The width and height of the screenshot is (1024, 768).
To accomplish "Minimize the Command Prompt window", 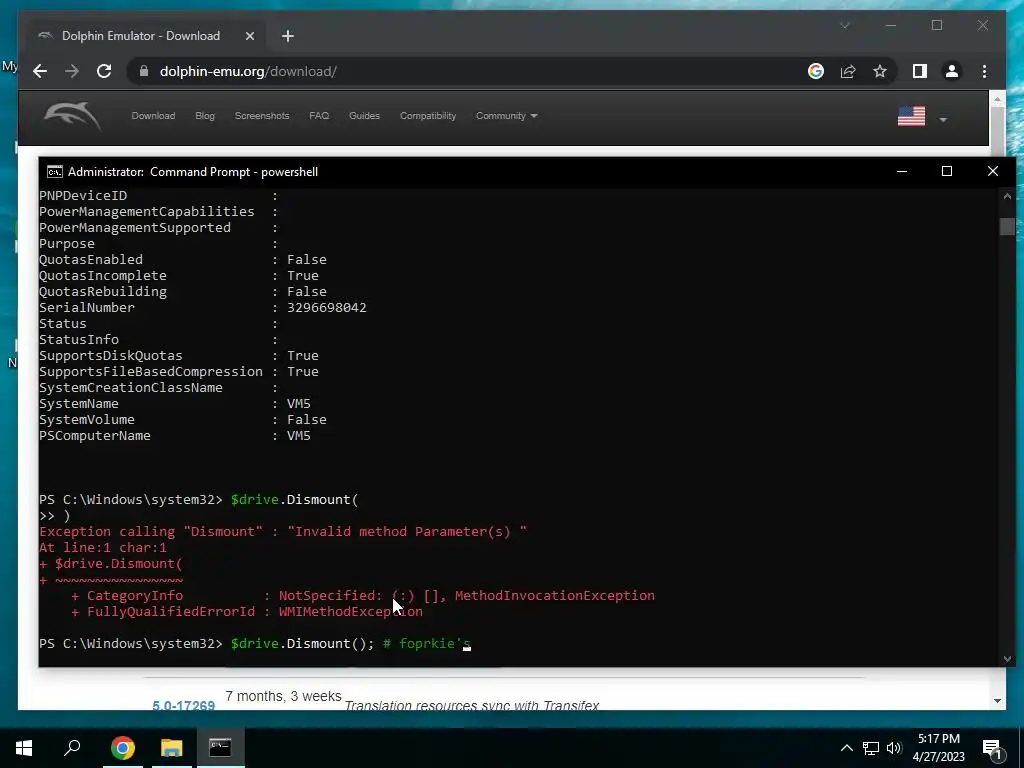I will (902, 171).
